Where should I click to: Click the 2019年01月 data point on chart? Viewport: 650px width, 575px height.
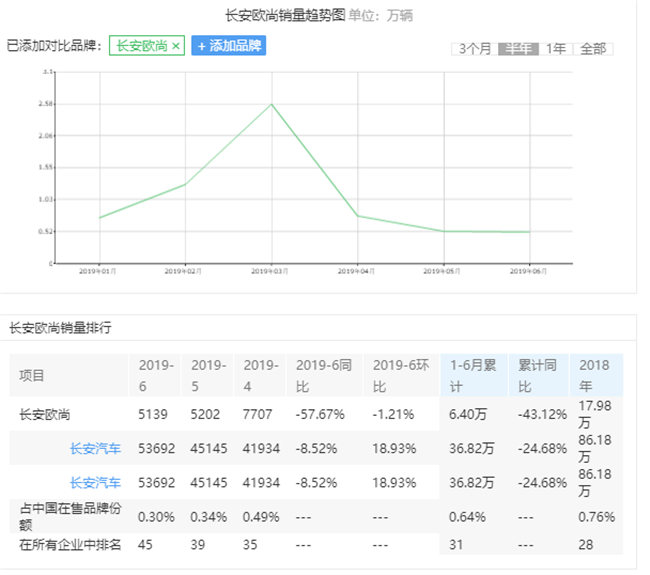pos(100,218)
